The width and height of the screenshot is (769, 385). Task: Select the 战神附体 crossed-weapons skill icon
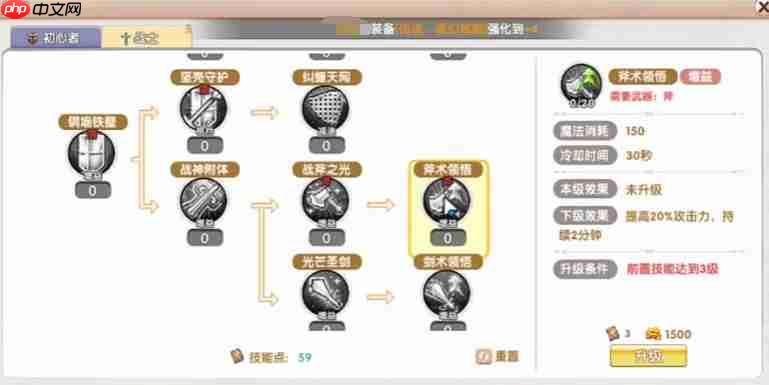tap(204, 201)
